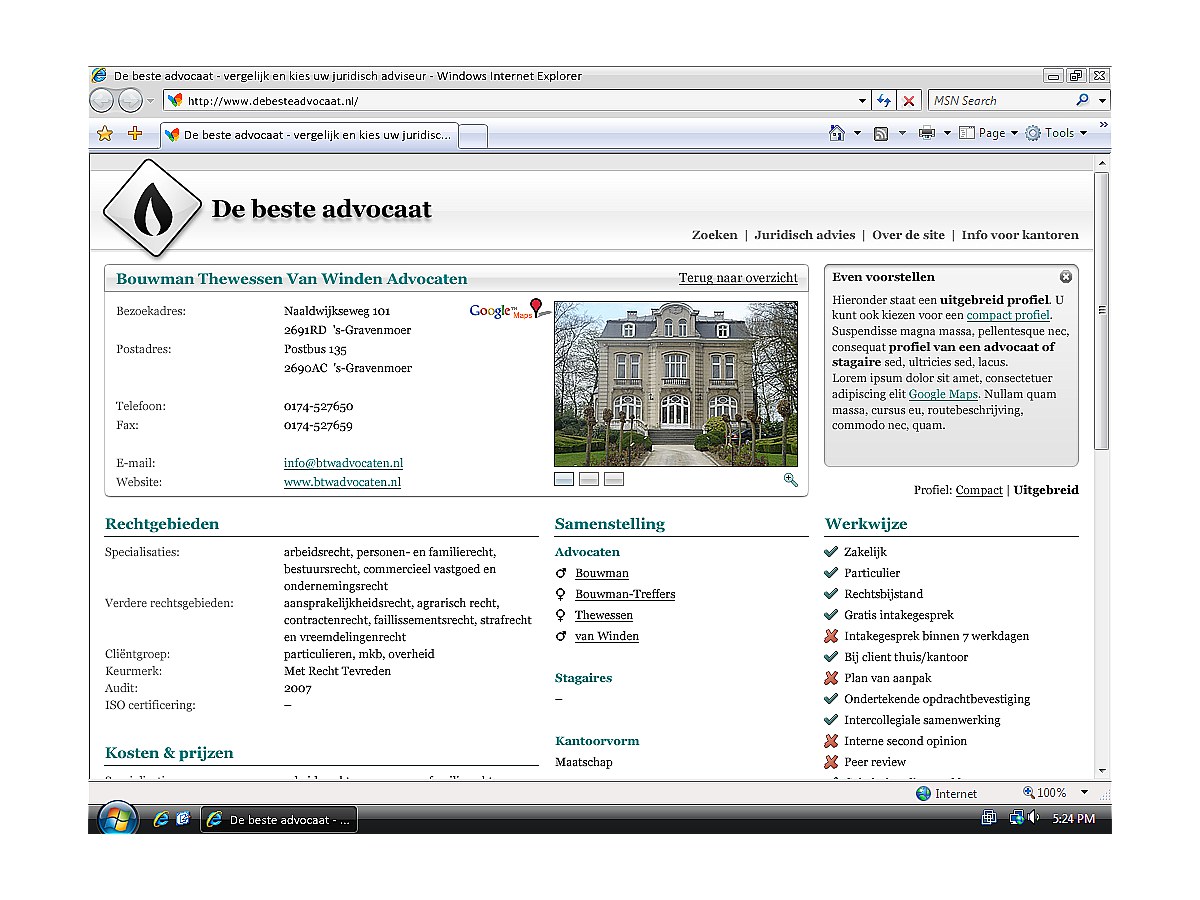
Task: Click the red cross beside Plan van aanpak
Action: [x=832, y=678]
